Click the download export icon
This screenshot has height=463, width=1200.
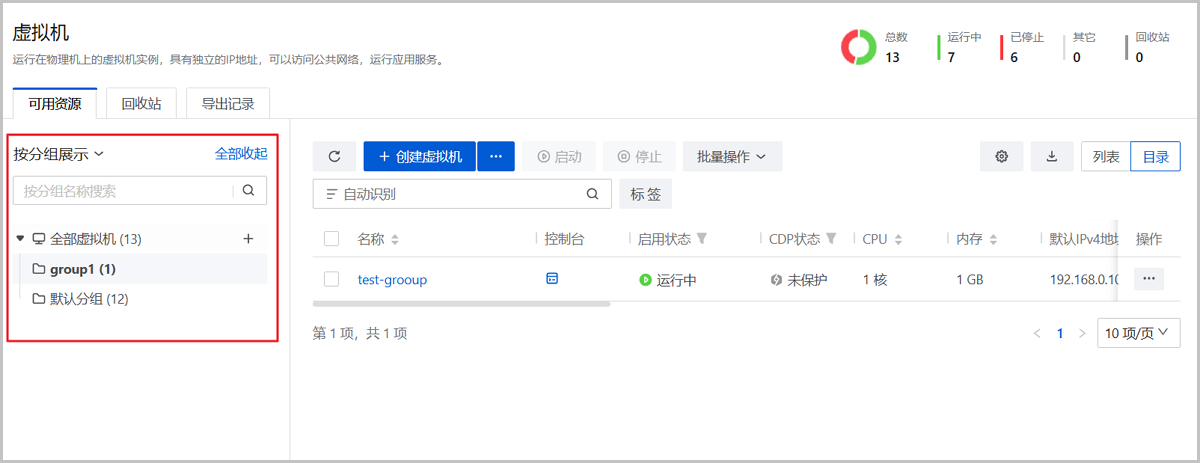click(x=1051, y=156)
